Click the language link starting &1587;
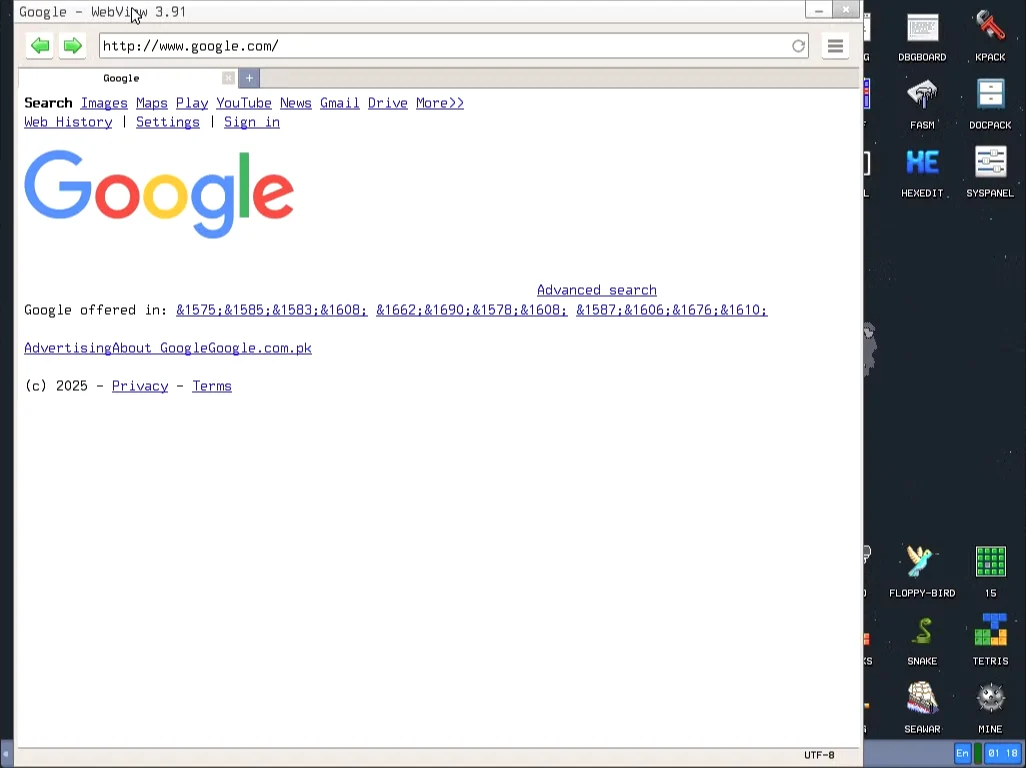 (x=671, y=309)
